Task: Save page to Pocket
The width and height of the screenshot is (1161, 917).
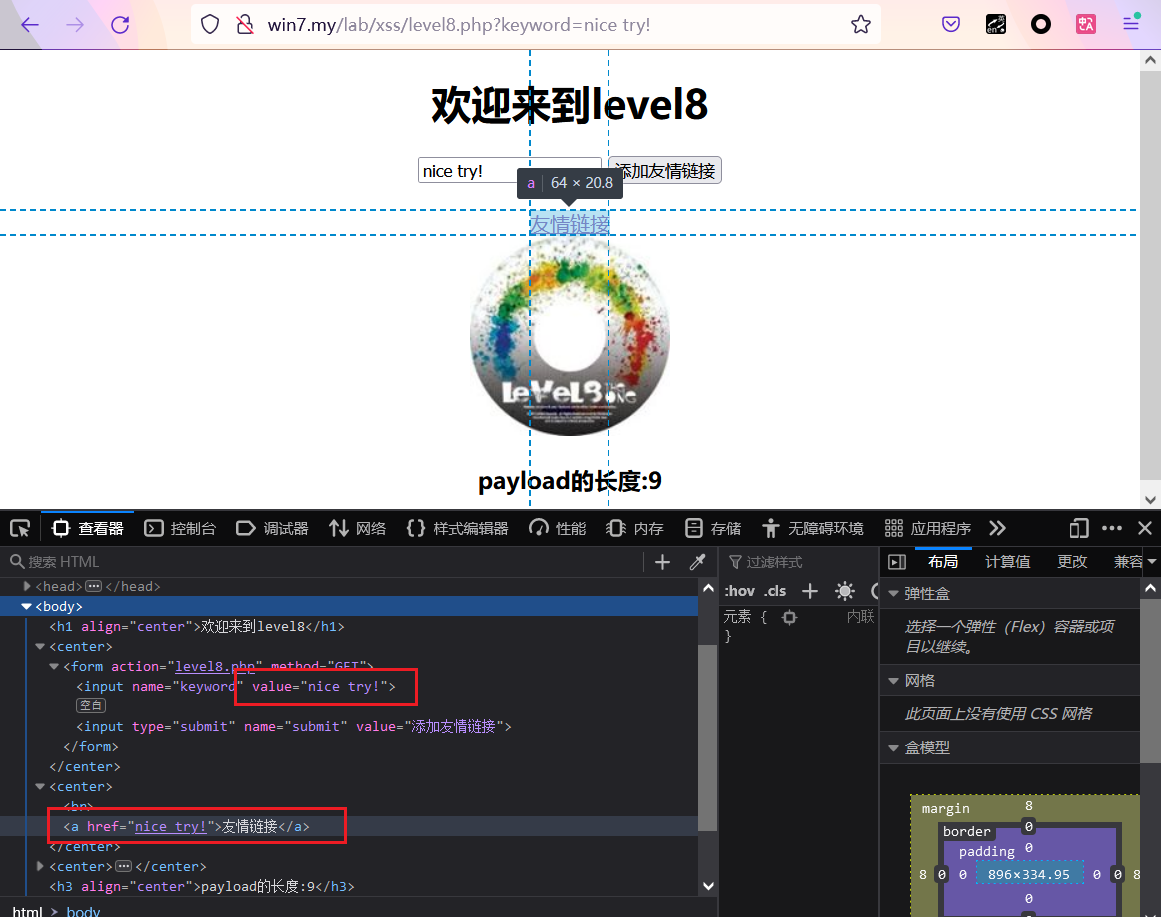Action: pyautogui.click(x=950, y=23)
